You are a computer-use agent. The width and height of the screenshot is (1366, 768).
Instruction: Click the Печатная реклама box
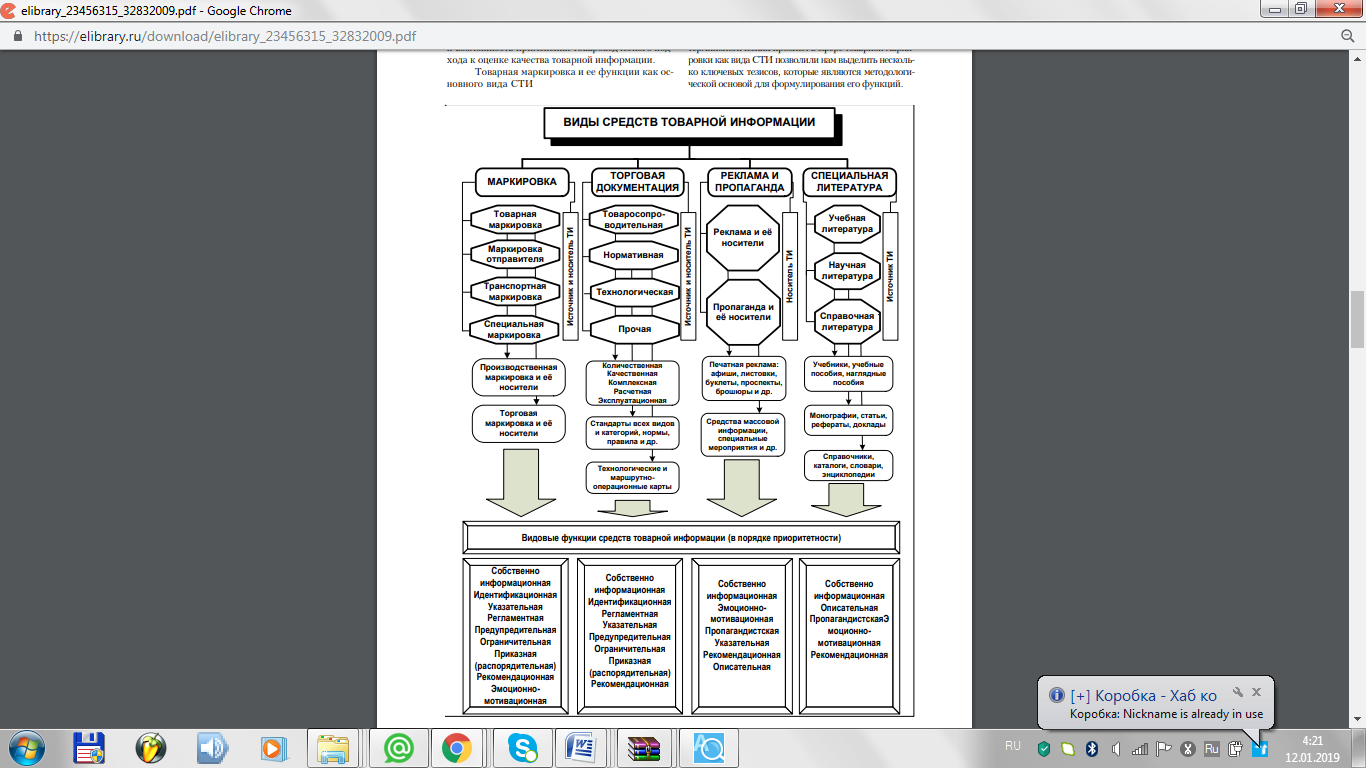pos(742,379)
